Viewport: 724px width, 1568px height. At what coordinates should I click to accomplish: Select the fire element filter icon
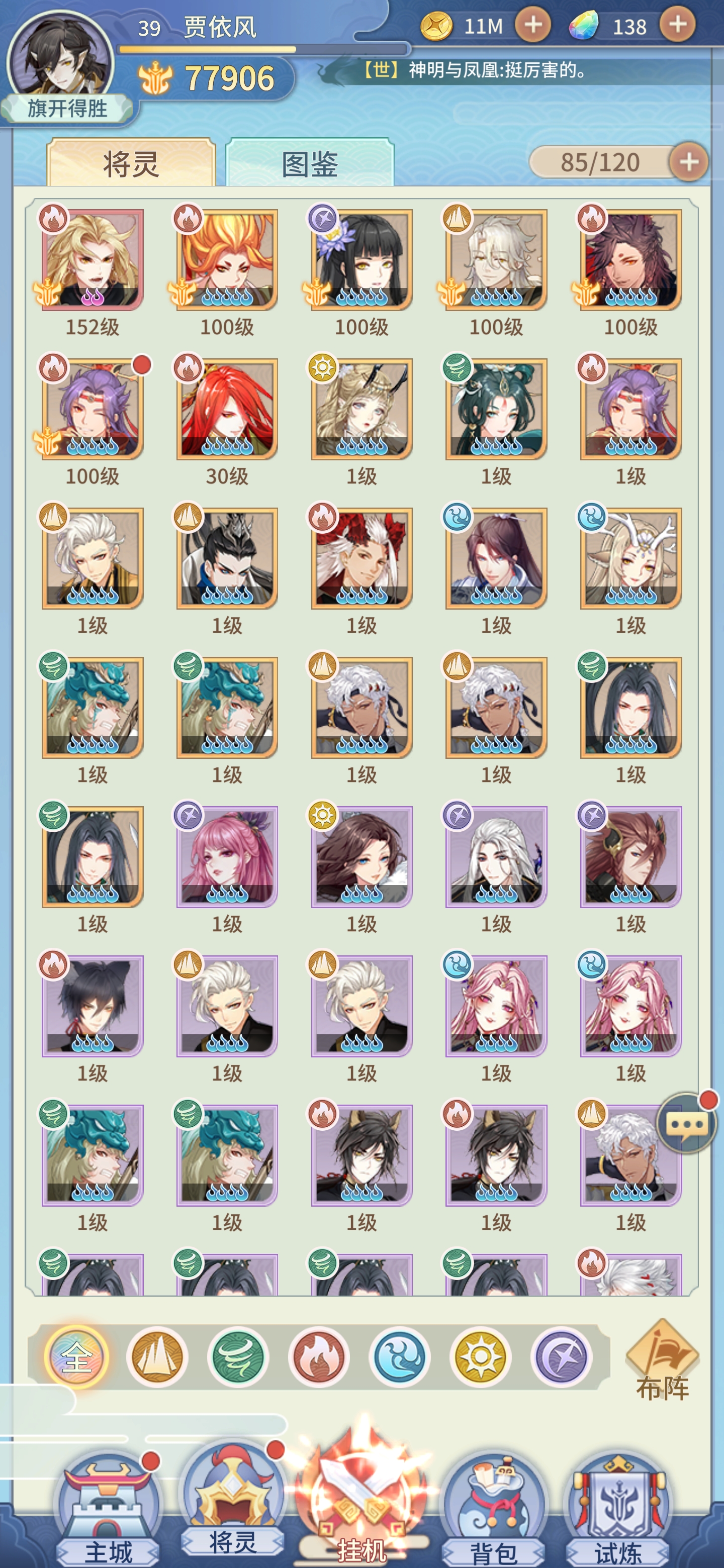[318, 1358]
